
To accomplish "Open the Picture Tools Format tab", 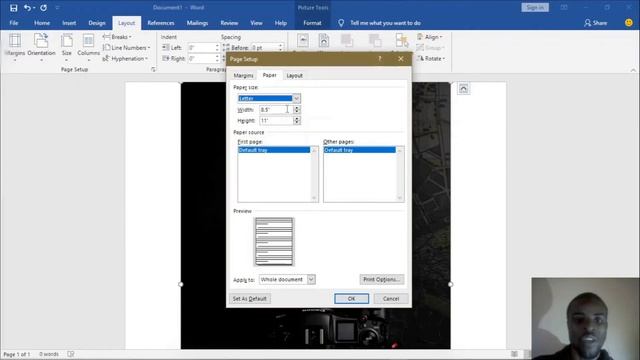I will 312,23.
